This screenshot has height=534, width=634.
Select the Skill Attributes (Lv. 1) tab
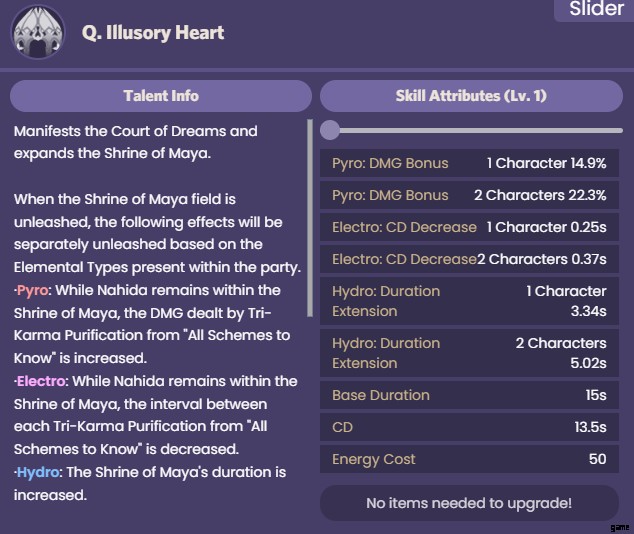(x=471, y=96)
